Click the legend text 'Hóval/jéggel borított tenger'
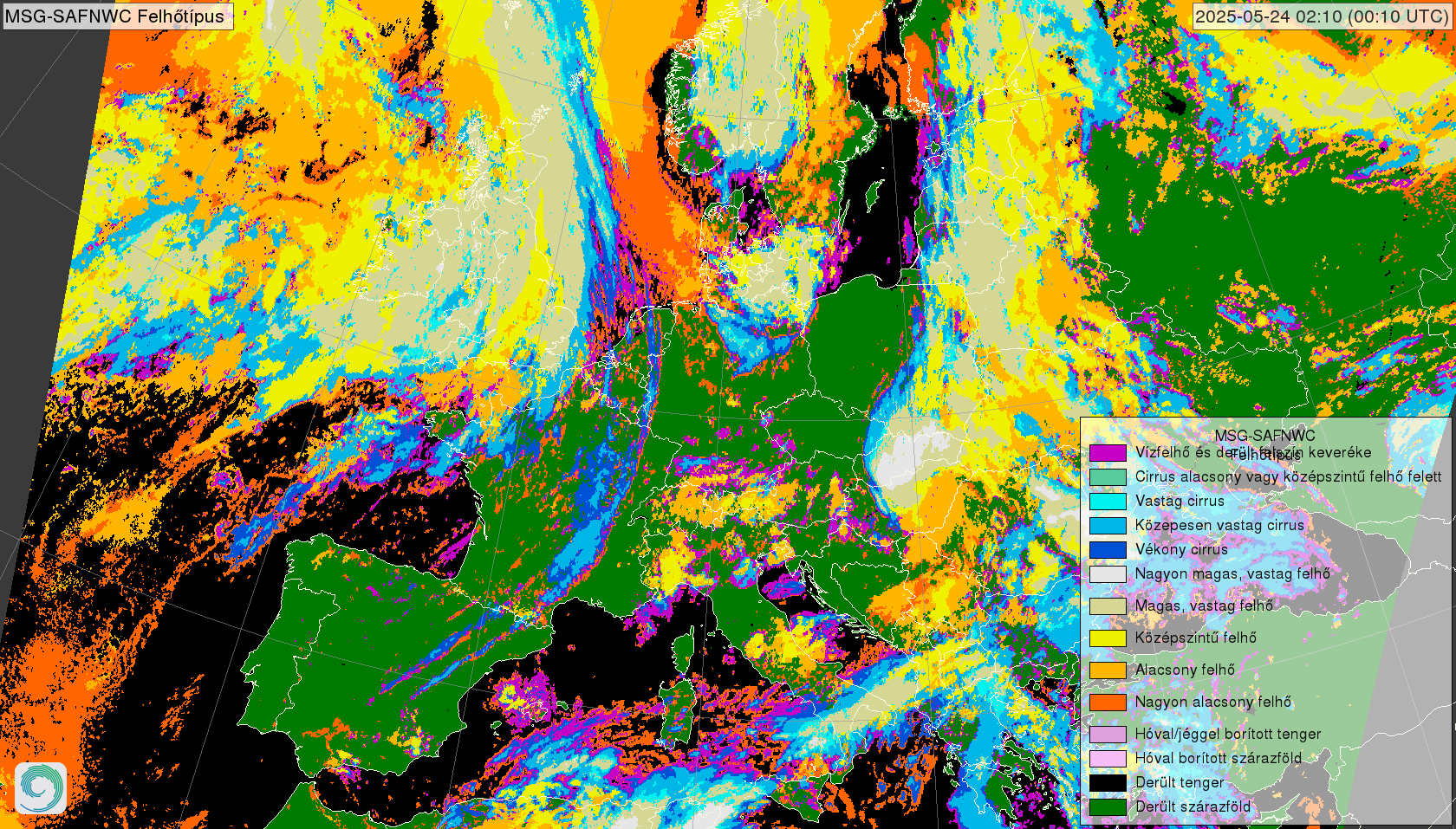Viewport: 1456px width, 829px height. [x=1228, y=734]
